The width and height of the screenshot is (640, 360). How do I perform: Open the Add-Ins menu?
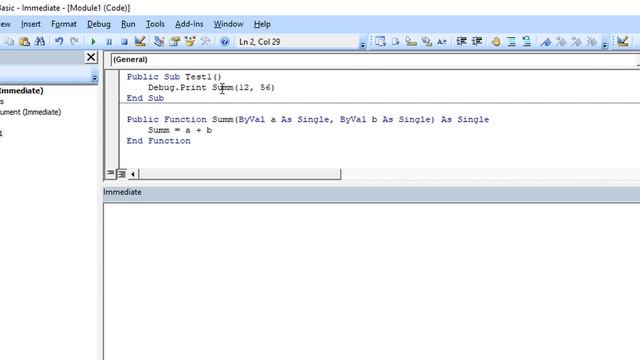(189, 24)
